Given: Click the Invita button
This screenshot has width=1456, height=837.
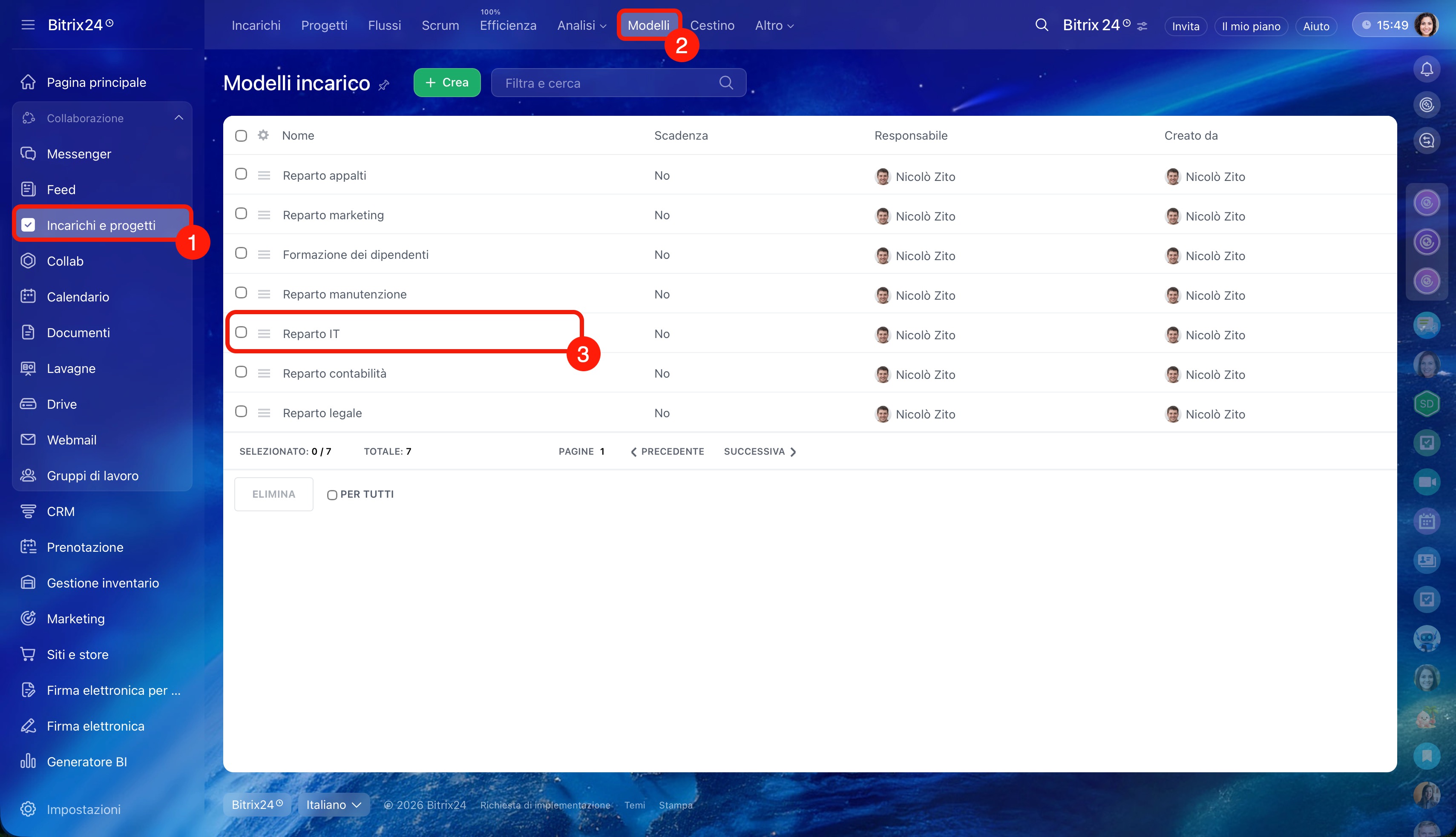Looking at the screenshot, I should click(x=1185, y=26).
